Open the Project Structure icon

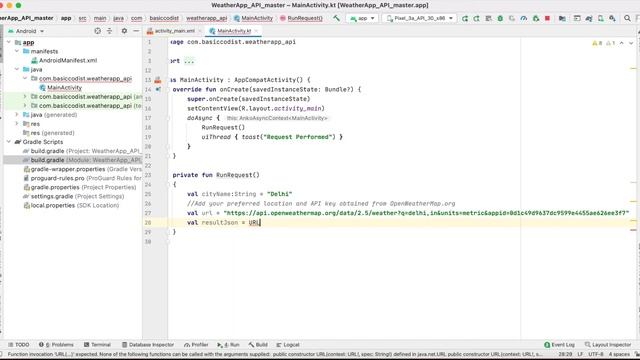pos(562,18)
